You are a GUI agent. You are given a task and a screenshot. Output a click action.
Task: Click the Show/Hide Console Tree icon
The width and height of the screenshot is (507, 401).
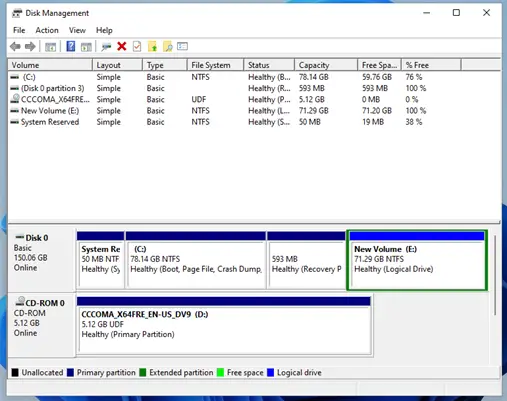click(x=51, y=47)
